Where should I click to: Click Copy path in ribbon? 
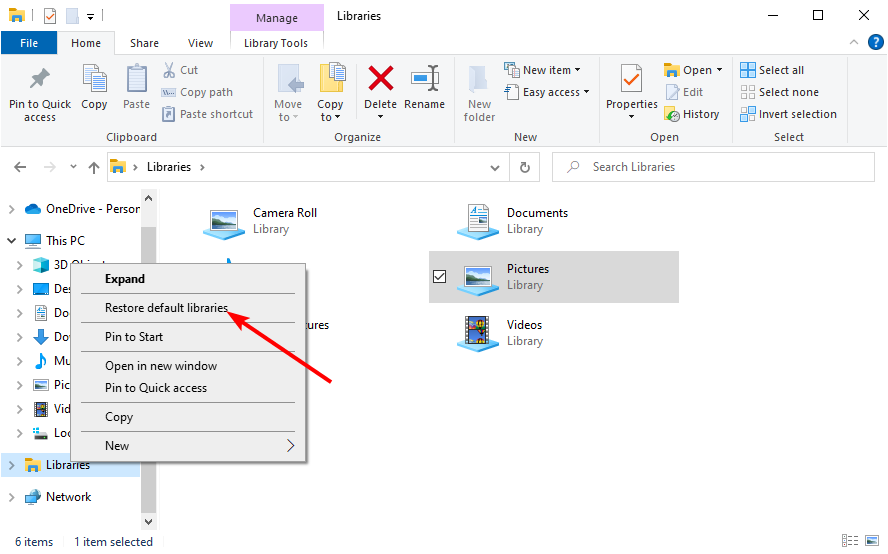pyautogui.click(x=197, y=92)
